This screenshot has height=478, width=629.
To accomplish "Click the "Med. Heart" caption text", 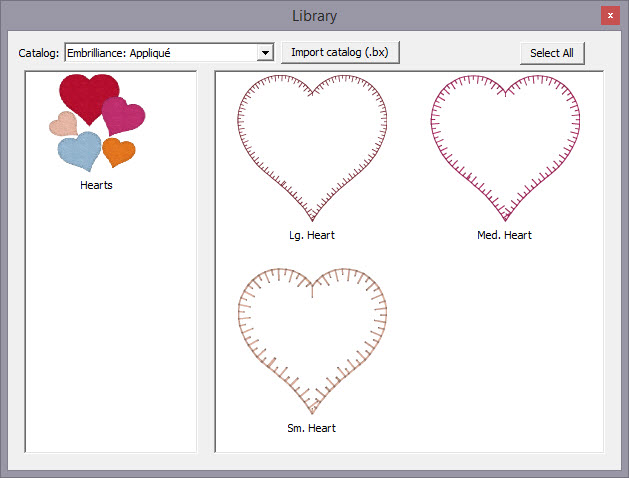I will (504, 235).
